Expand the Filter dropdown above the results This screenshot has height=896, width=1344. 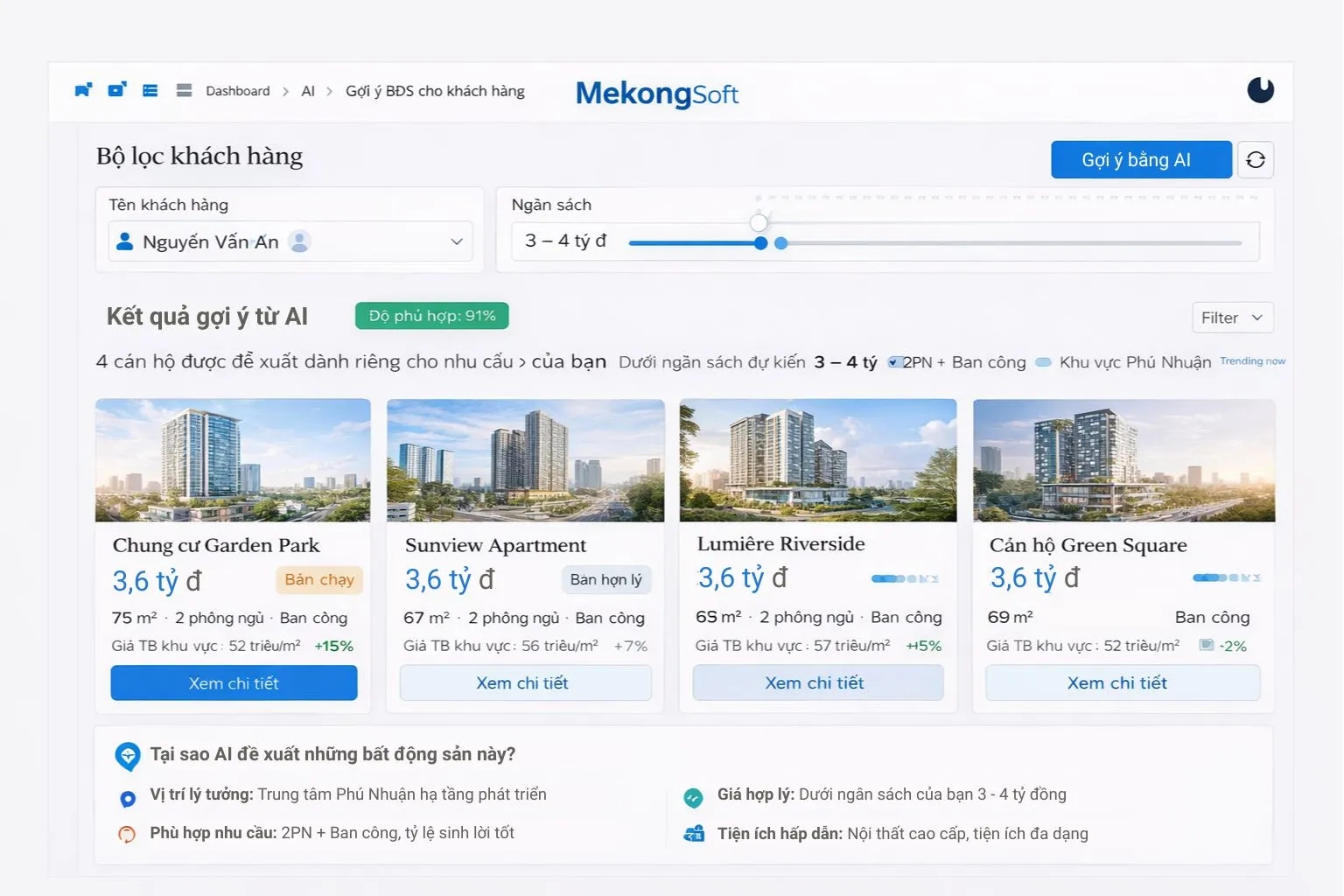click(1232, 317)
